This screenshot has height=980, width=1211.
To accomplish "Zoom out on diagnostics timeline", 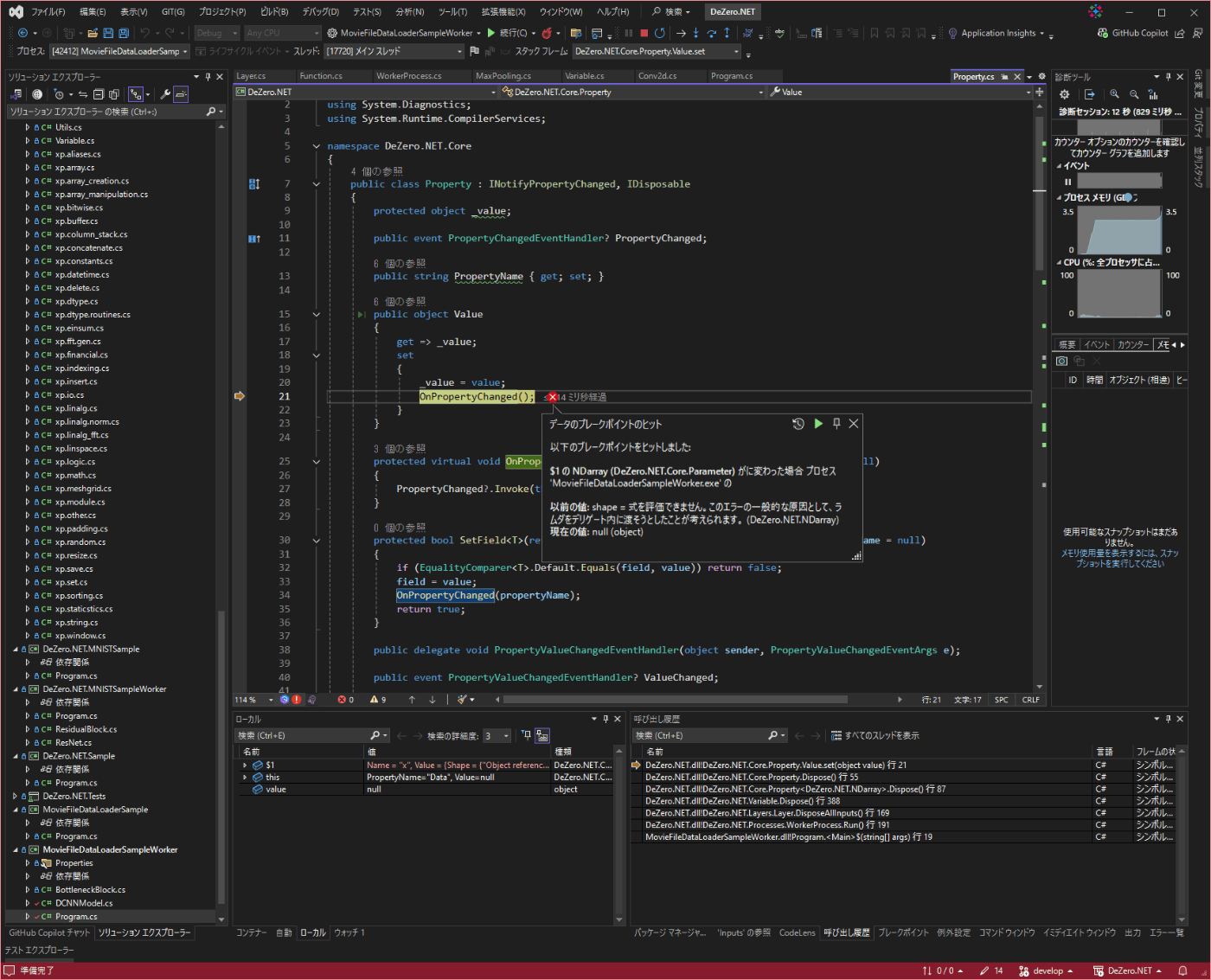I will [x=1134, y=94].
